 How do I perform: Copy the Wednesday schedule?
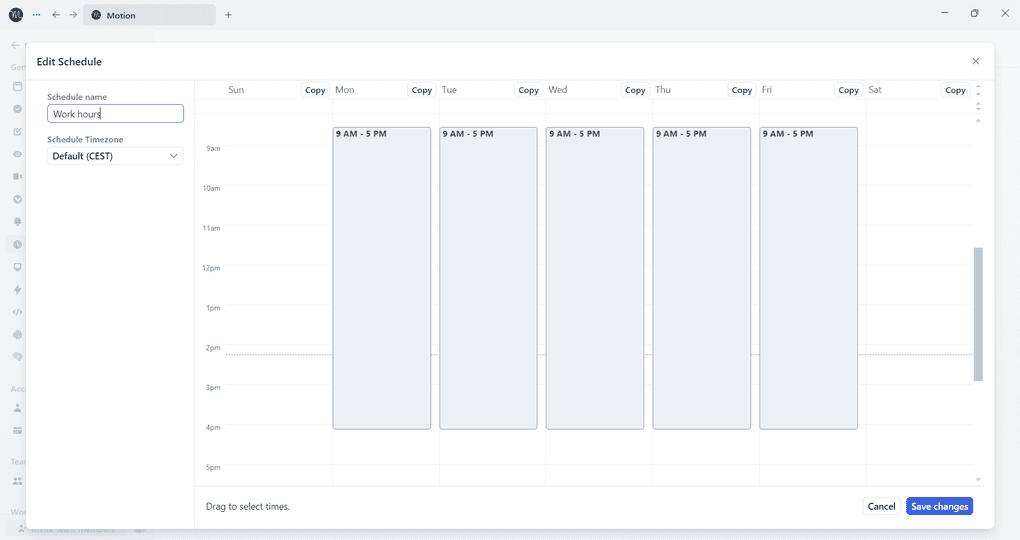point(635,90)
